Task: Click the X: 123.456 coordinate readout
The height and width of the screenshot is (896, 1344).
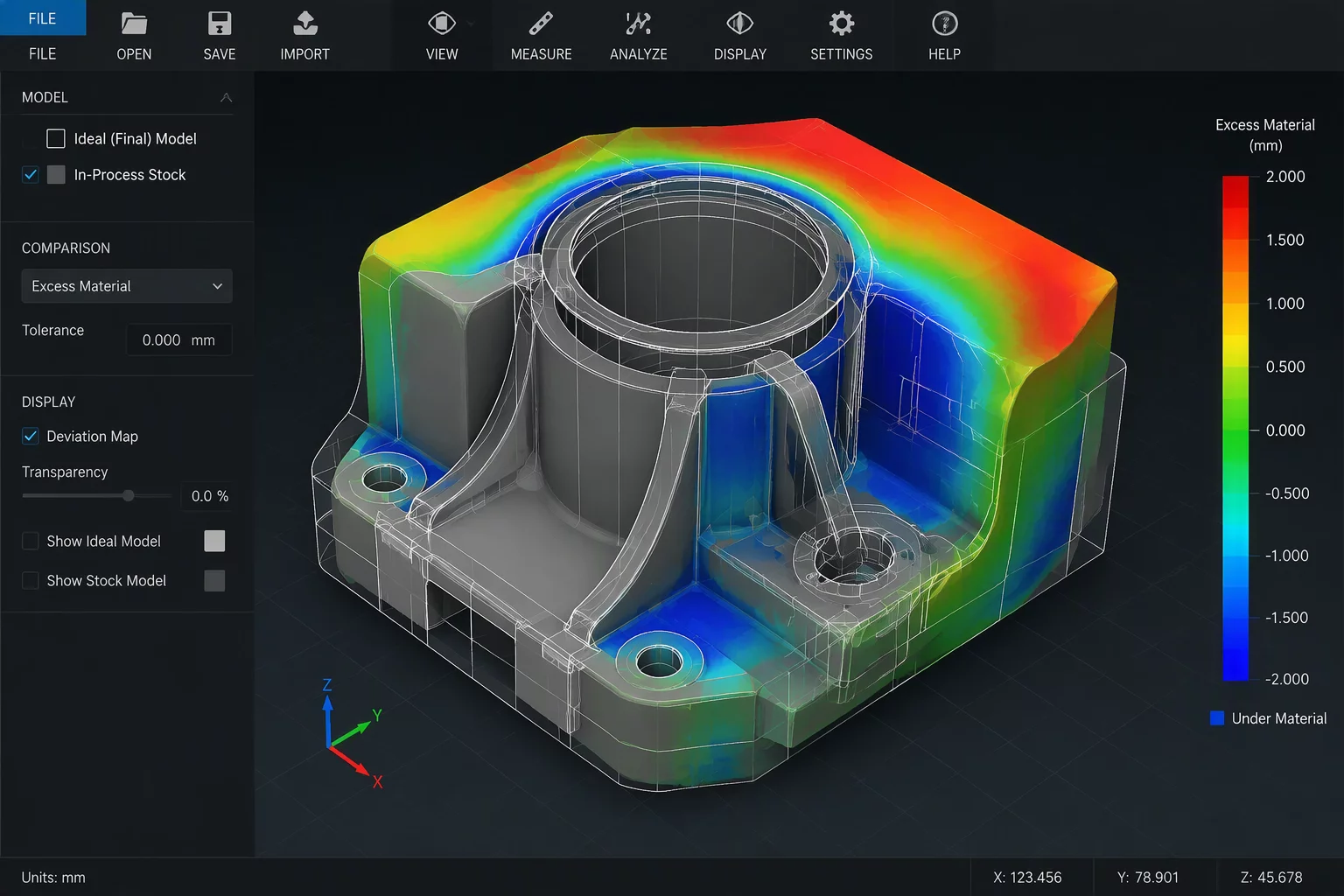Action: (1027, 878)
